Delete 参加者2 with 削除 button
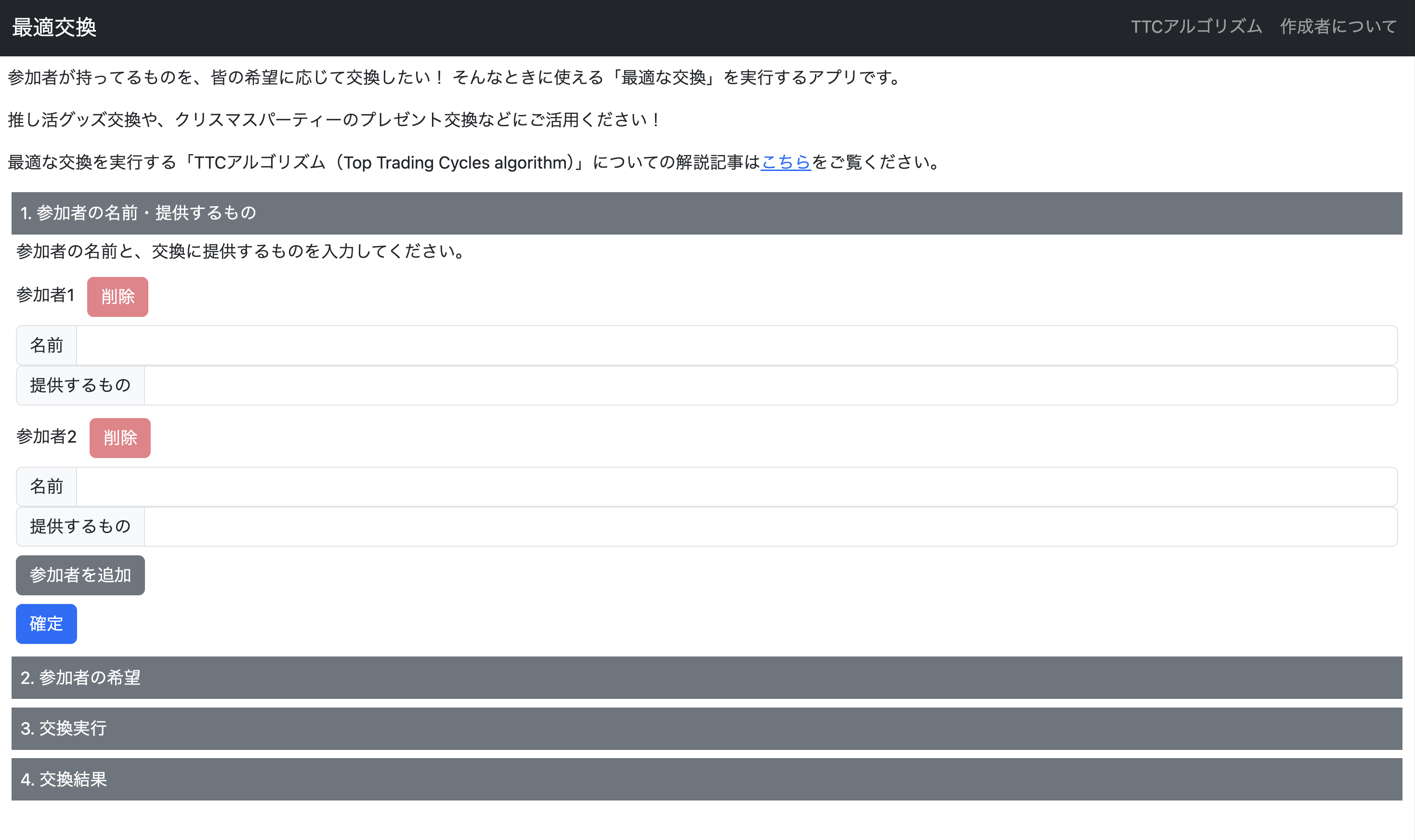Screen dimensions: 1415x840 tap(120, 438)
